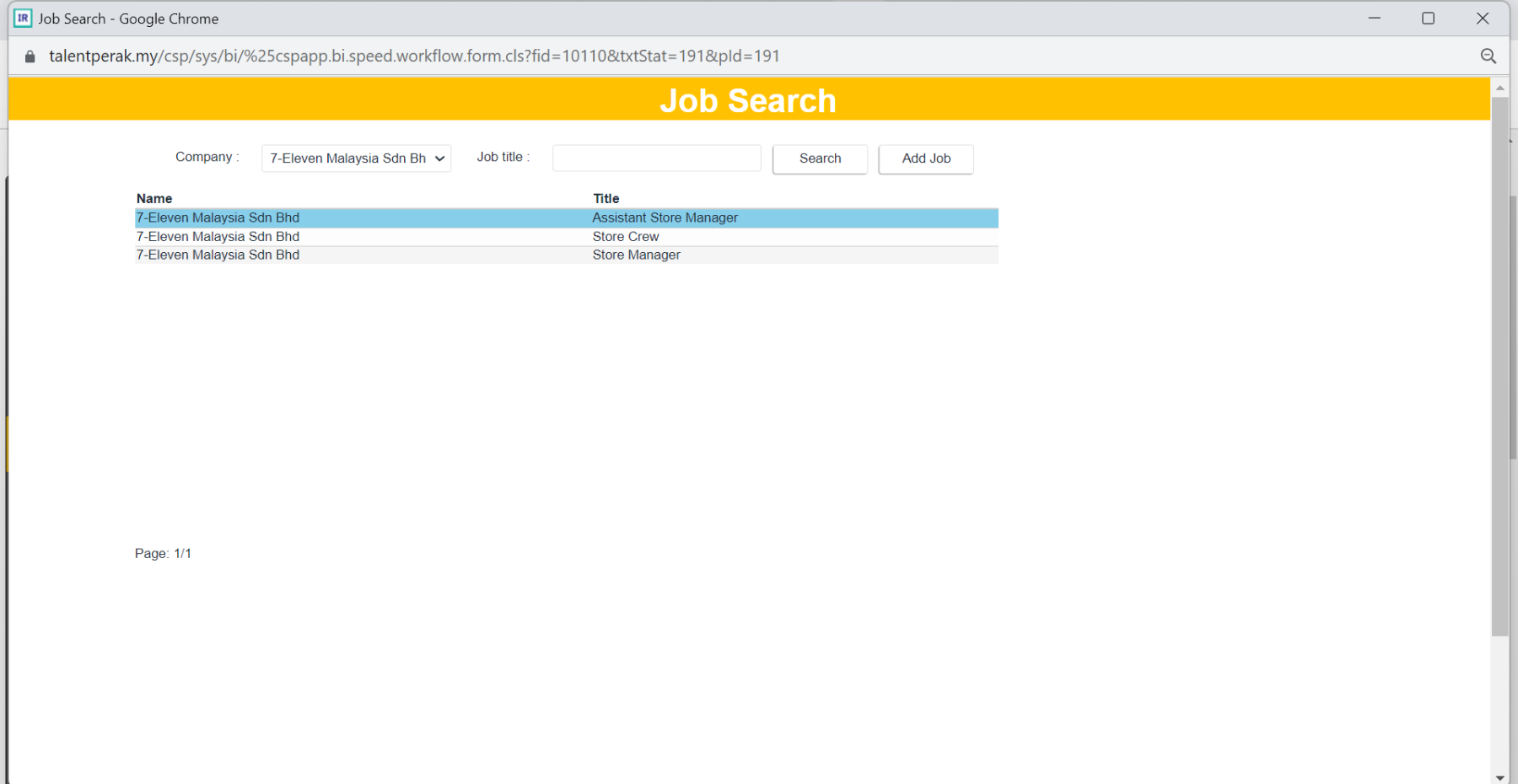Viewport: 1518px width, 784px height.
Task: Click the lock icon beside the URL
Action: click(x=30, y=56)
